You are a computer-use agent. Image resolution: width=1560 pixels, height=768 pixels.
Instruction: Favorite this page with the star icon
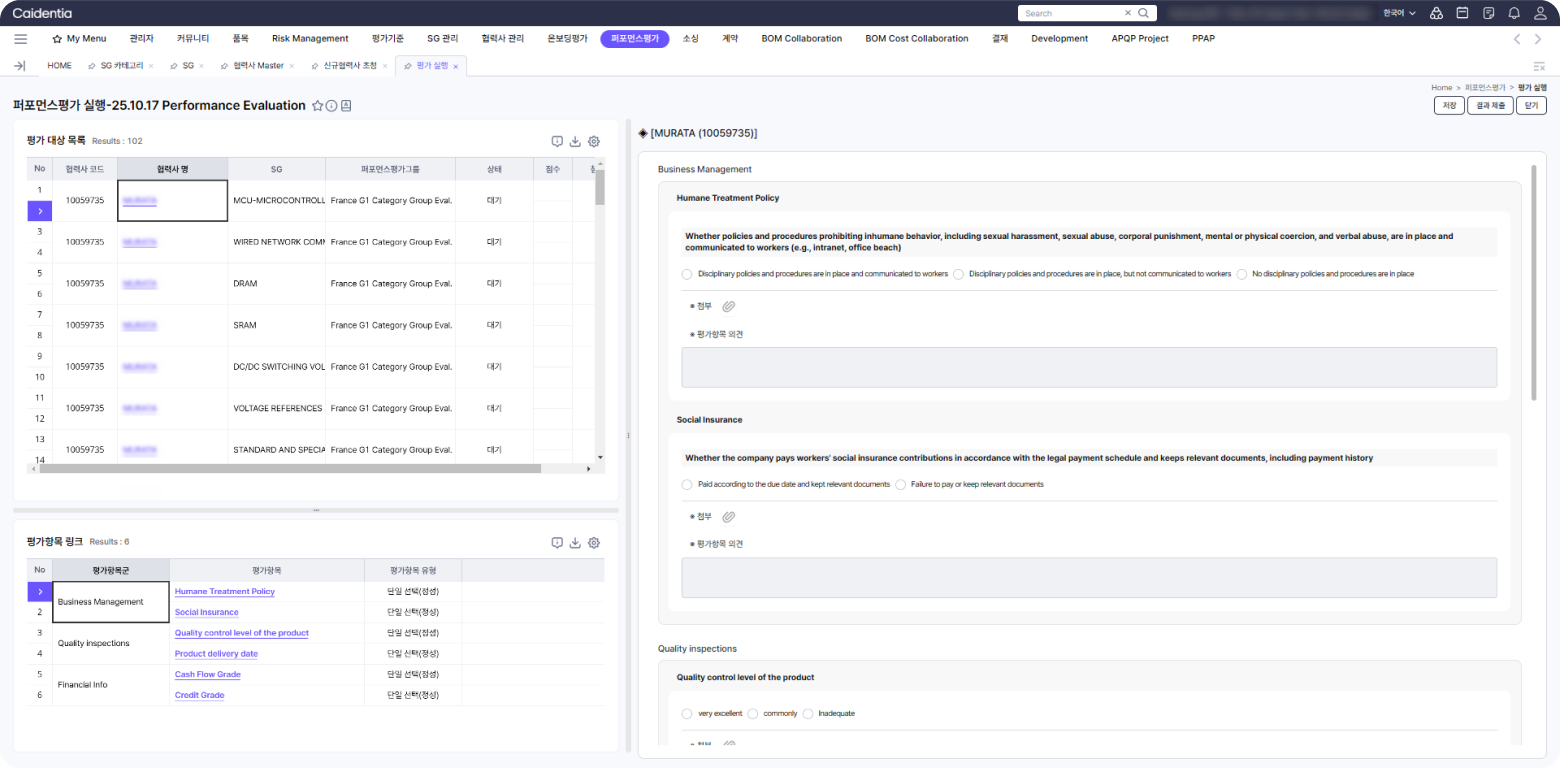point(317,106)
